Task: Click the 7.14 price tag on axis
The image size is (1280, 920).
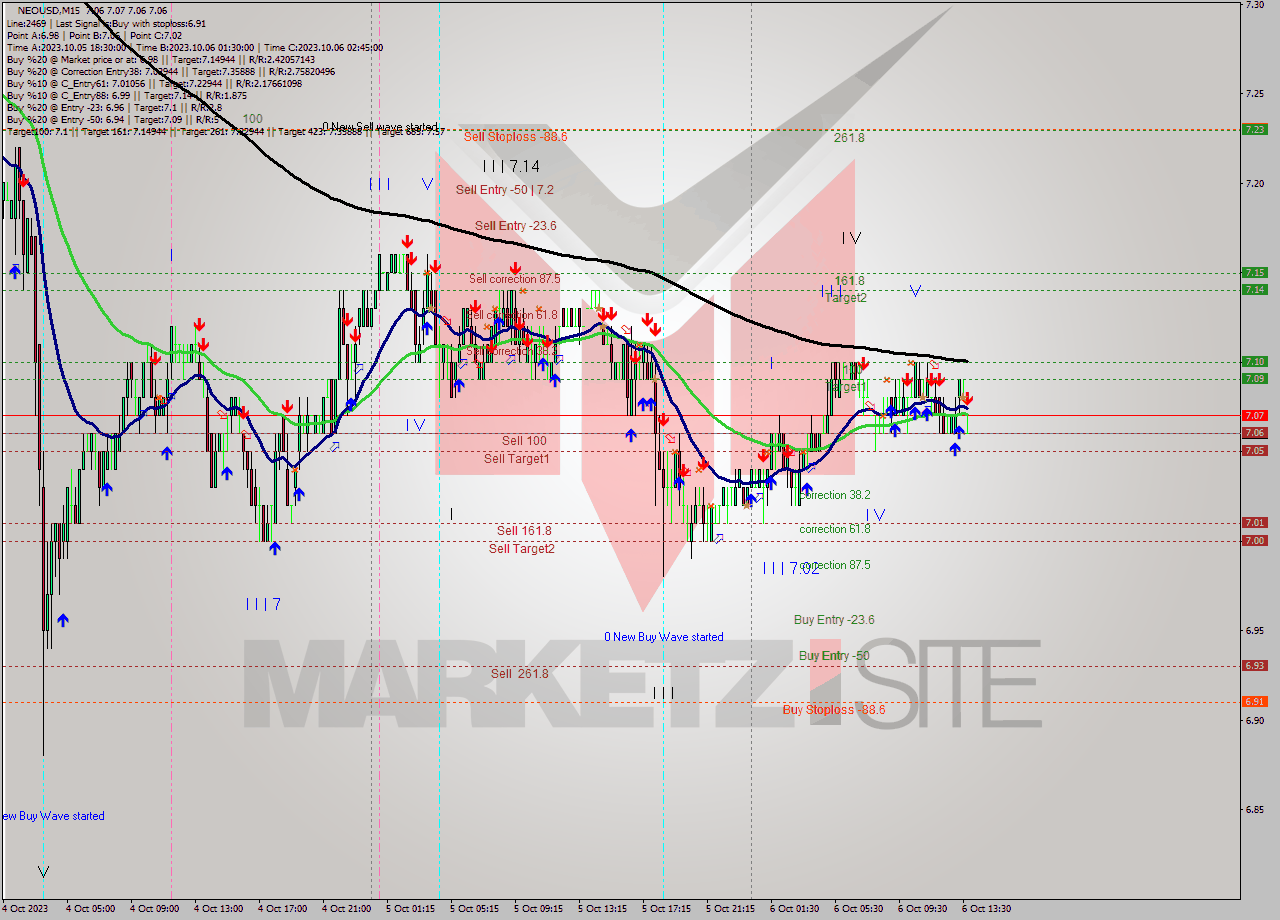Action: click(1254, 290)
